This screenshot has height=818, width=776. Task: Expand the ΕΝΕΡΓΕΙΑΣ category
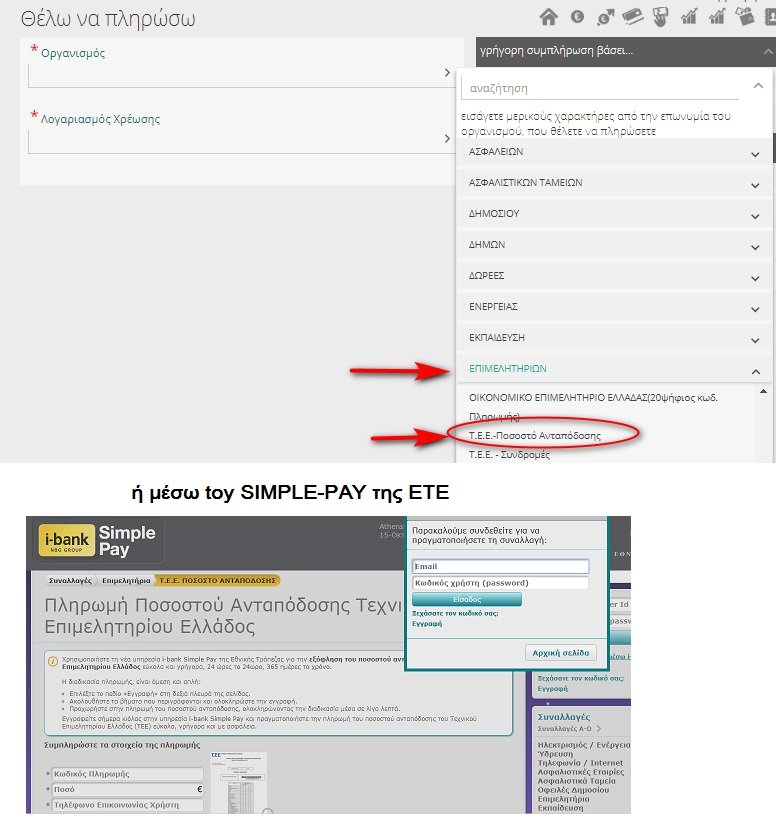point(614,308)
